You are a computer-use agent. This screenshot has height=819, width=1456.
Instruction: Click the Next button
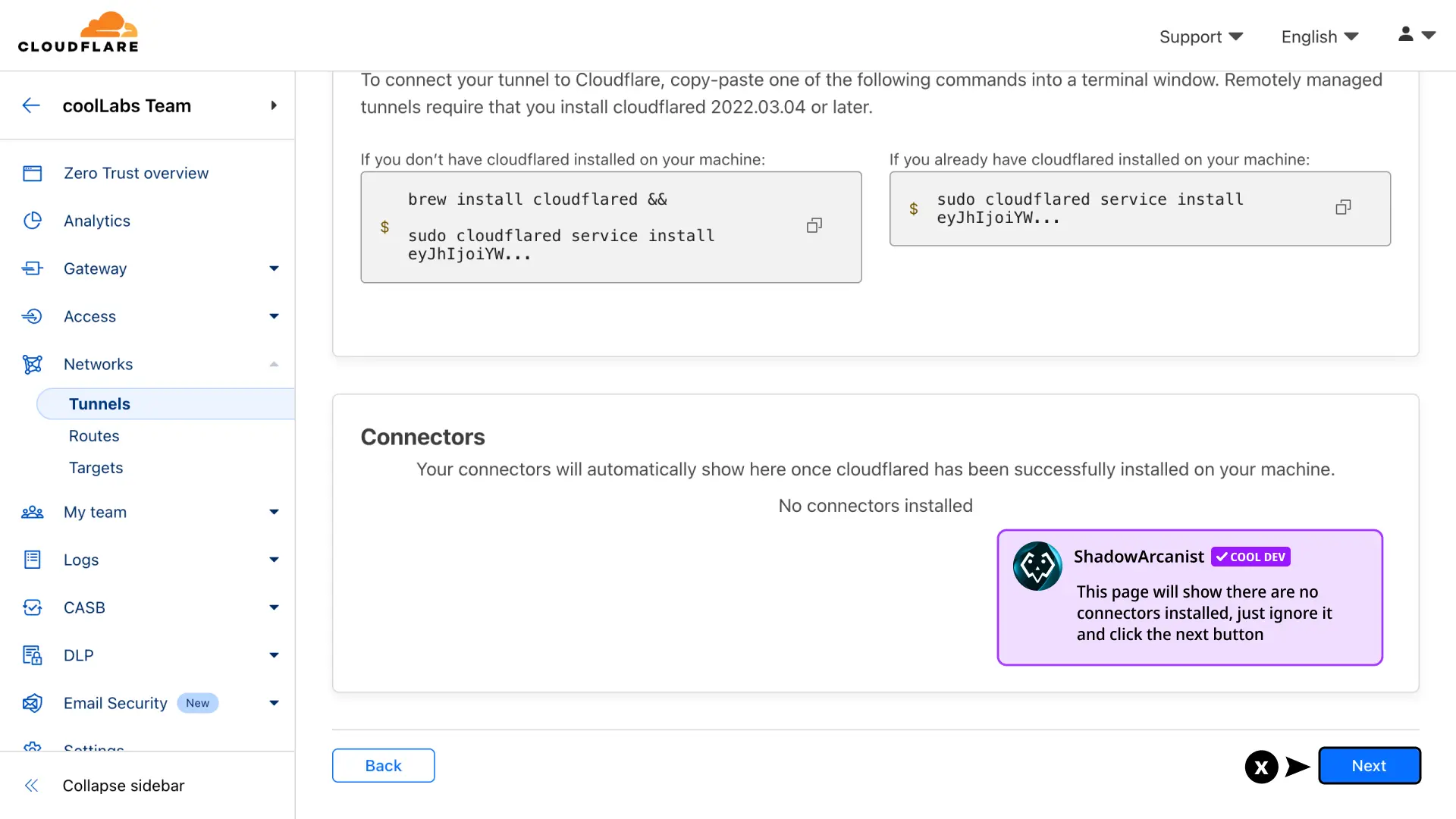(1369, 766)
